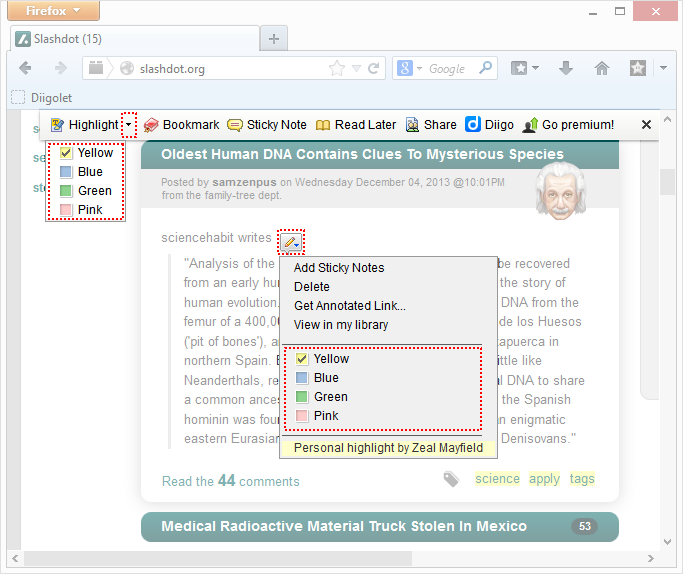The image size is (683, 574).
Task: Open Oldest Human DNA article headline
Action: [x=362, y=154]
